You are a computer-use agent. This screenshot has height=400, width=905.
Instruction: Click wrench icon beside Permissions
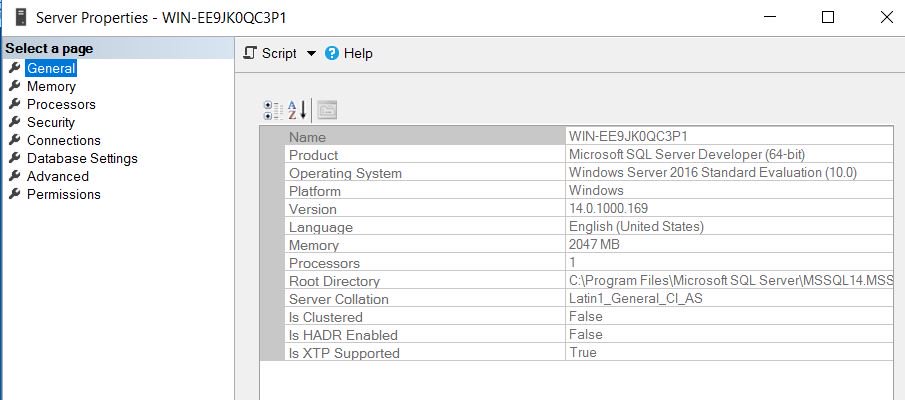[x=15, y=193]
